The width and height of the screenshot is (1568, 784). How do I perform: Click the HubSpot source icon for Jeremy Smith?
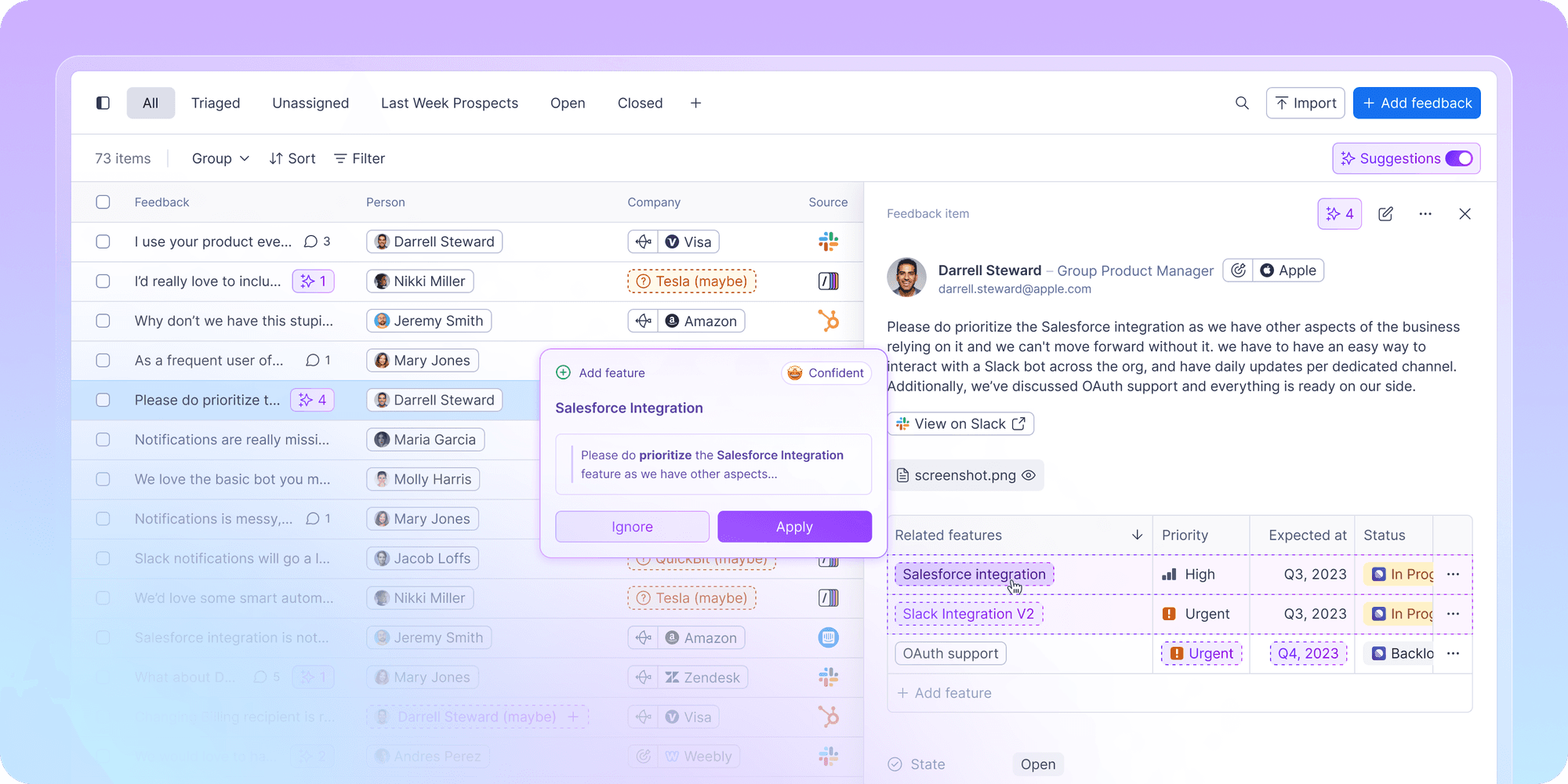click(x=828, y=321)
